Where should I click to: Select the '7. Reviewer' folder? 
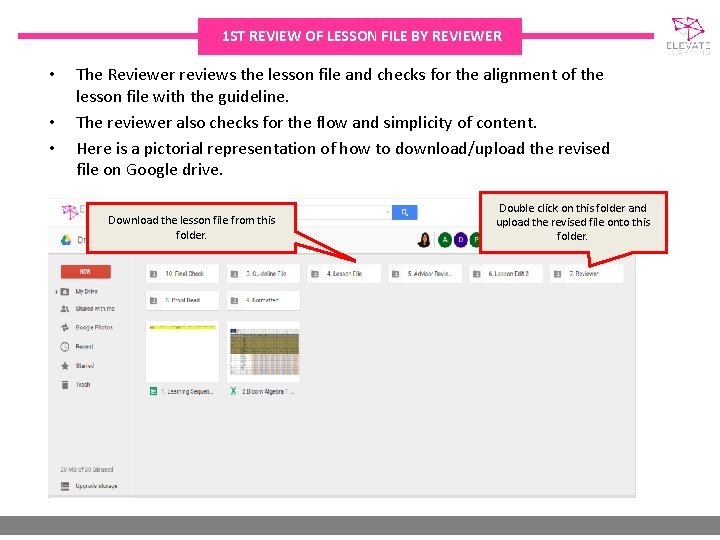tap(586, 274)
